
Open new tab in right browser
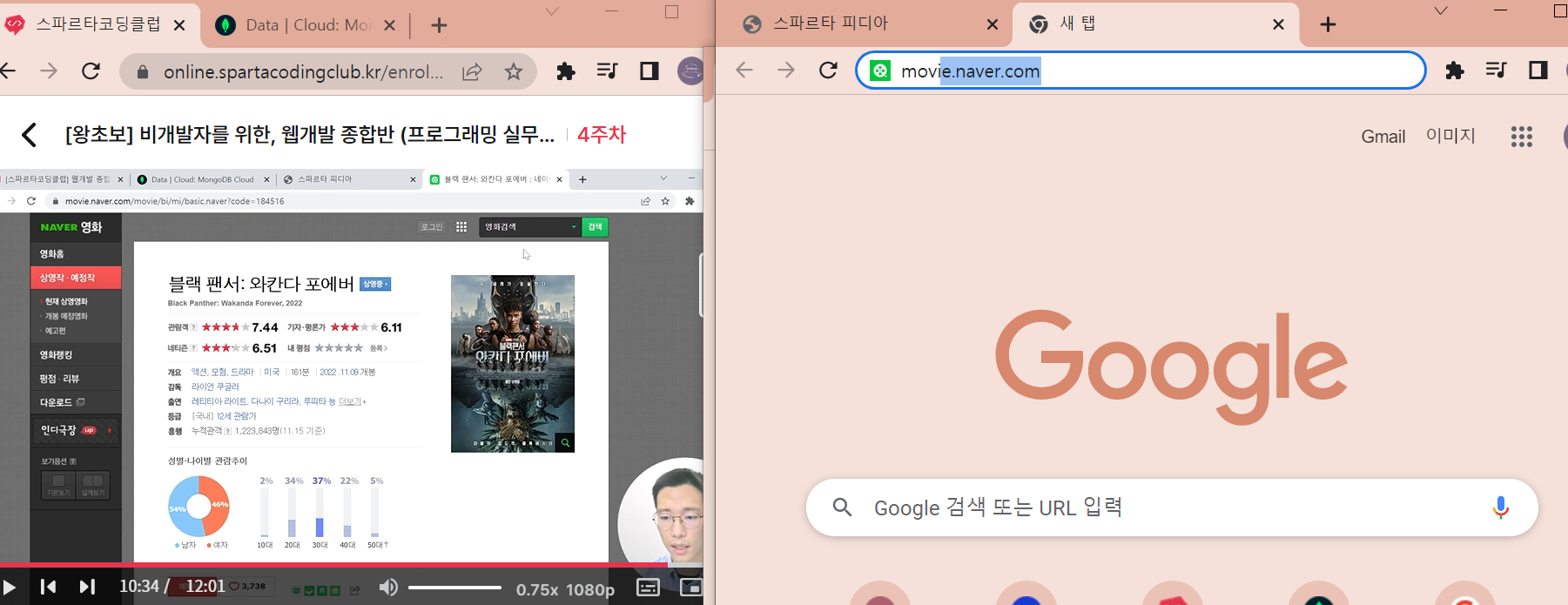[1328, 24]
